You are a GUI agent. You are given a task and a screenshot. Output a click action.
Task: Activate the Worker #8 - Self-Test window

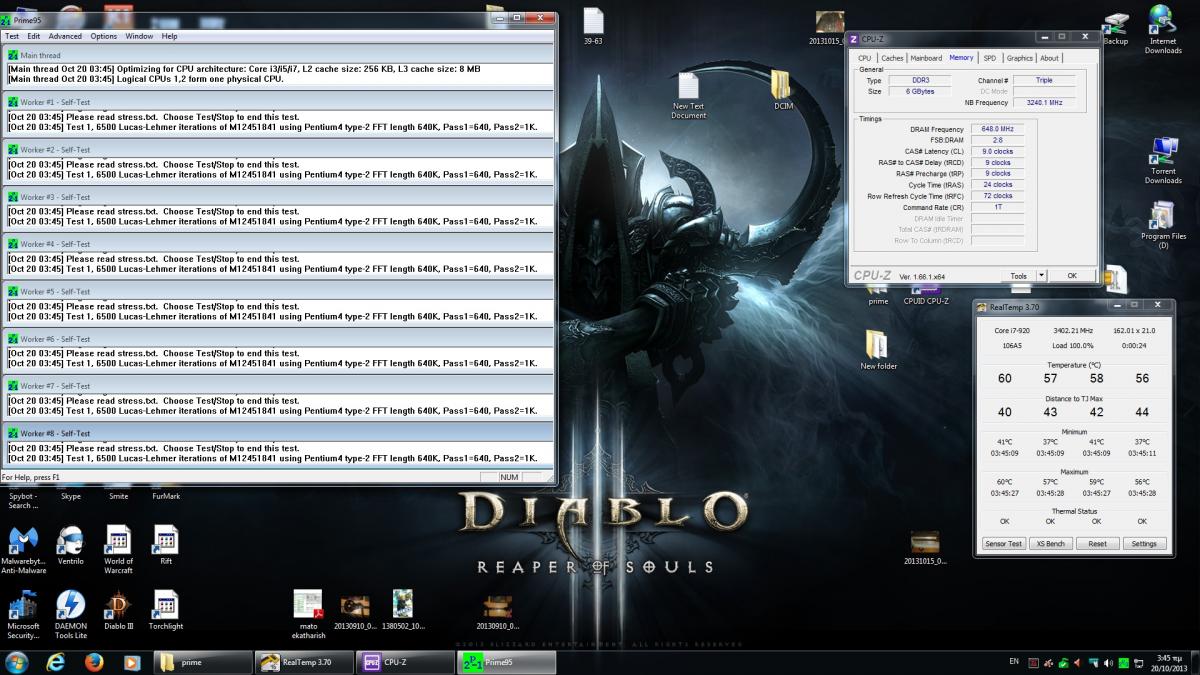coord(278,433)
